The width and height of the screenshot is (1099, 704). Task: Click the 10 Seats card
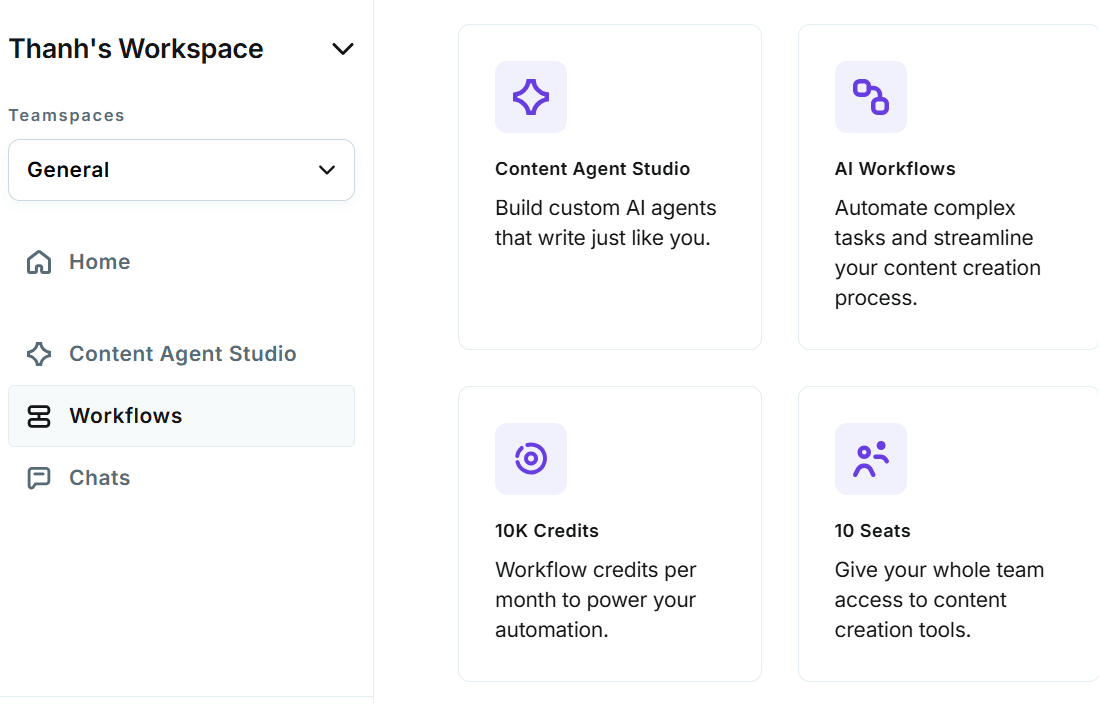tap(948, 532)
